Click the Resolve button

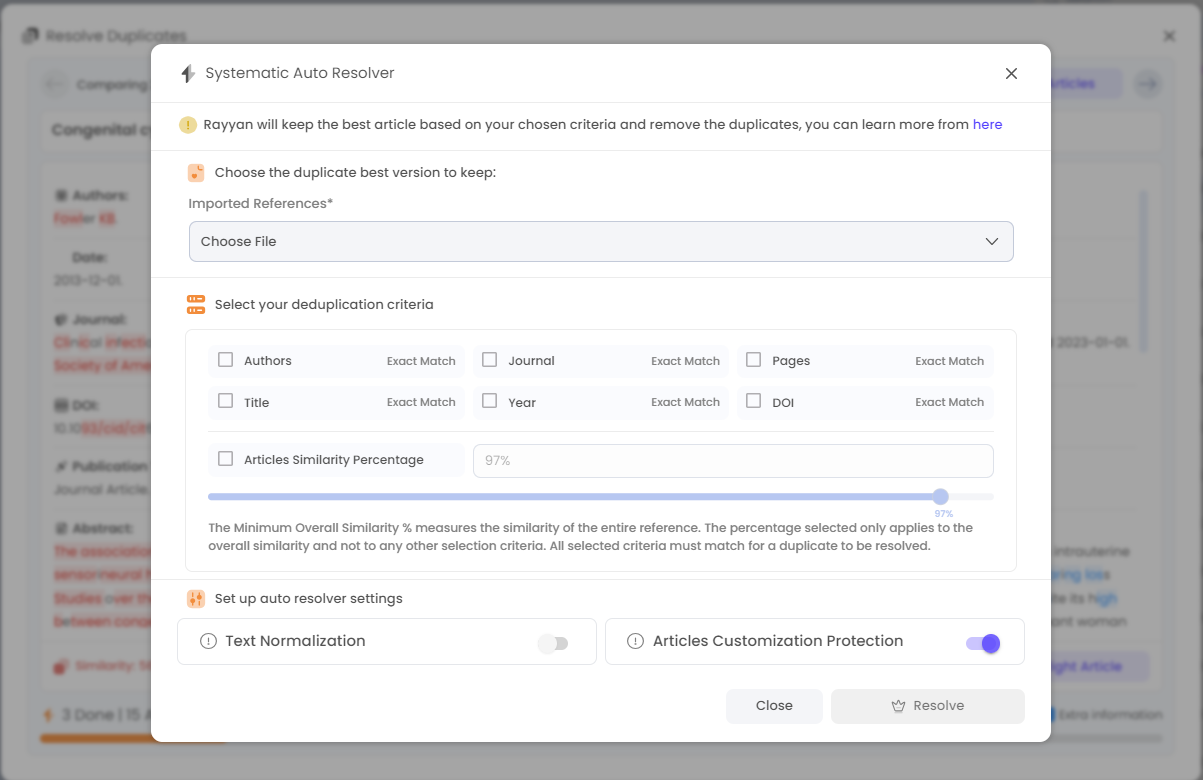(927, 706)
